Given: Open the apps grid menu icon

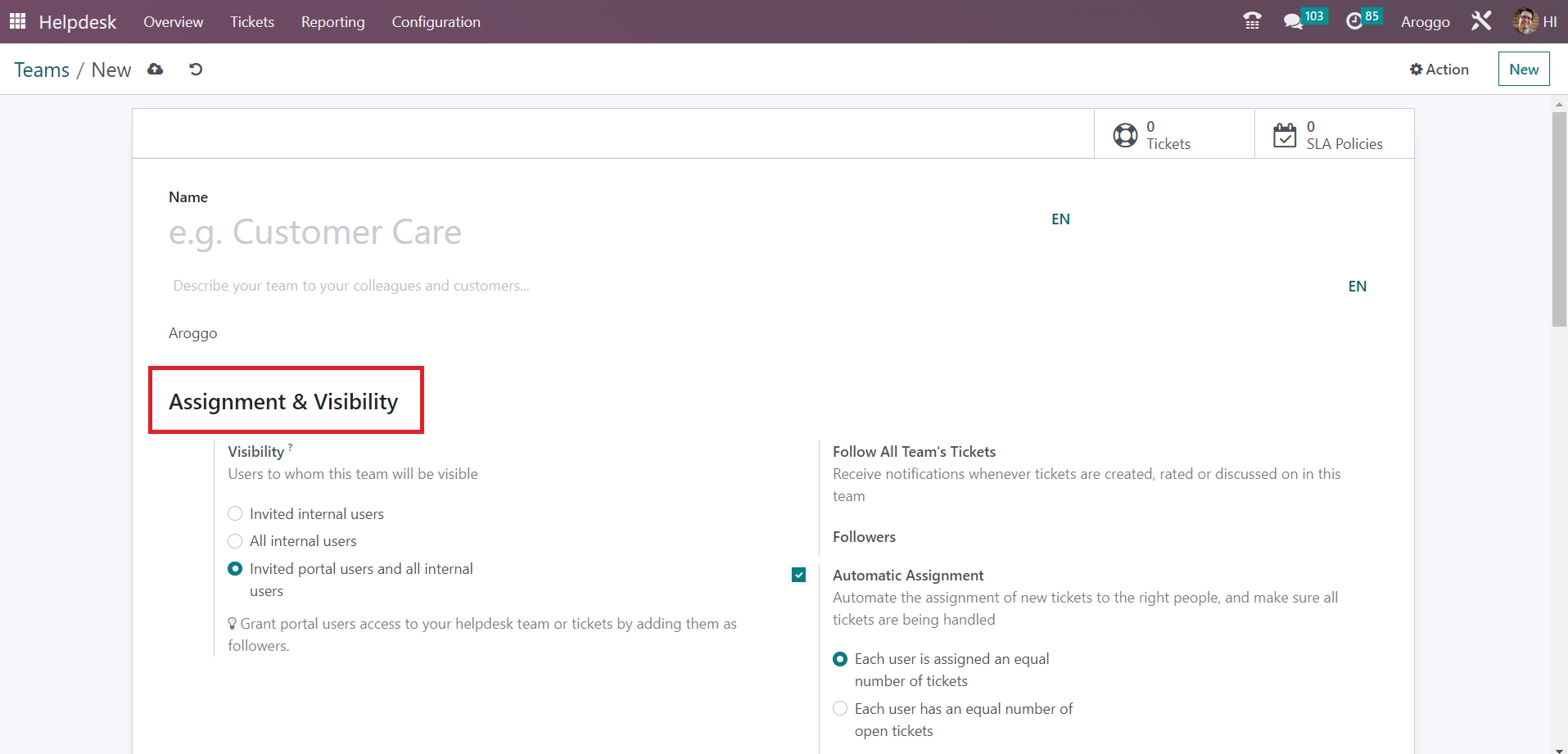Looking at the screenshot, I should click(17, 21).
